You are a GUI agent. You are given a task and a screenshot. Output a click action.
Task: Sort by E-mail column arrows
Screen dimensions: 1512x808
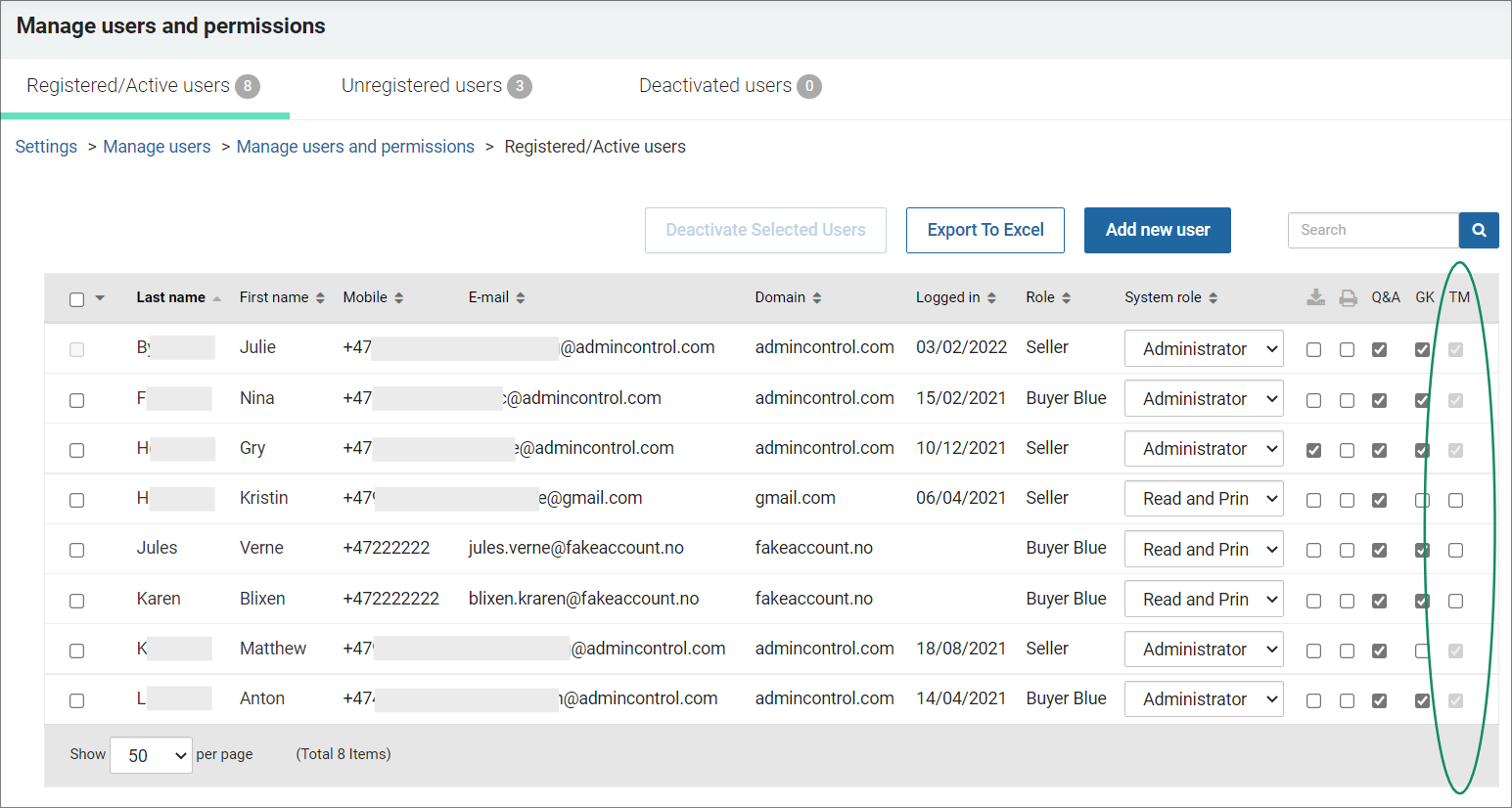tap(521, 298)
